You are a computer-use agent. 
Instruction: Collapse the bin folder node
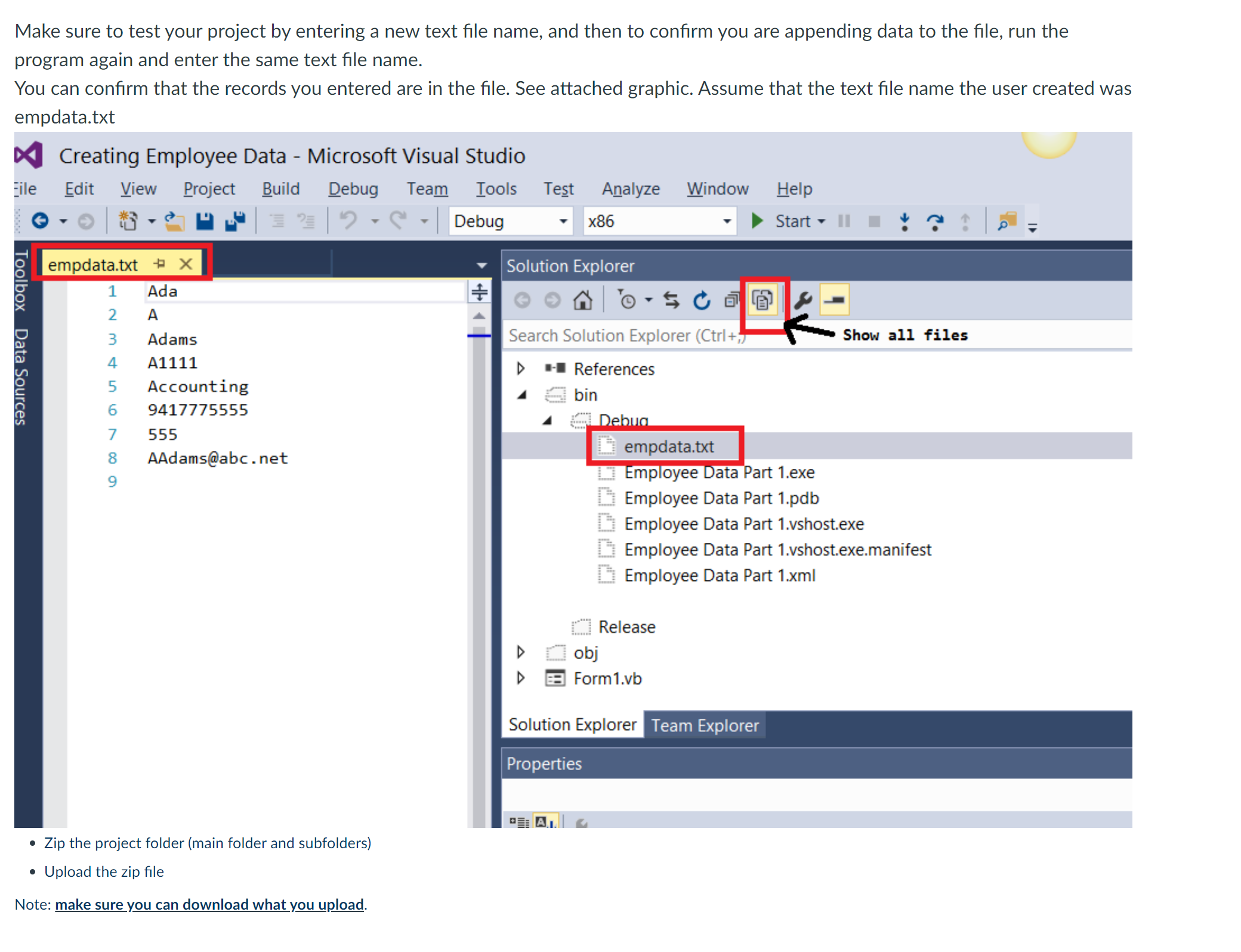[x=522, y=395]
